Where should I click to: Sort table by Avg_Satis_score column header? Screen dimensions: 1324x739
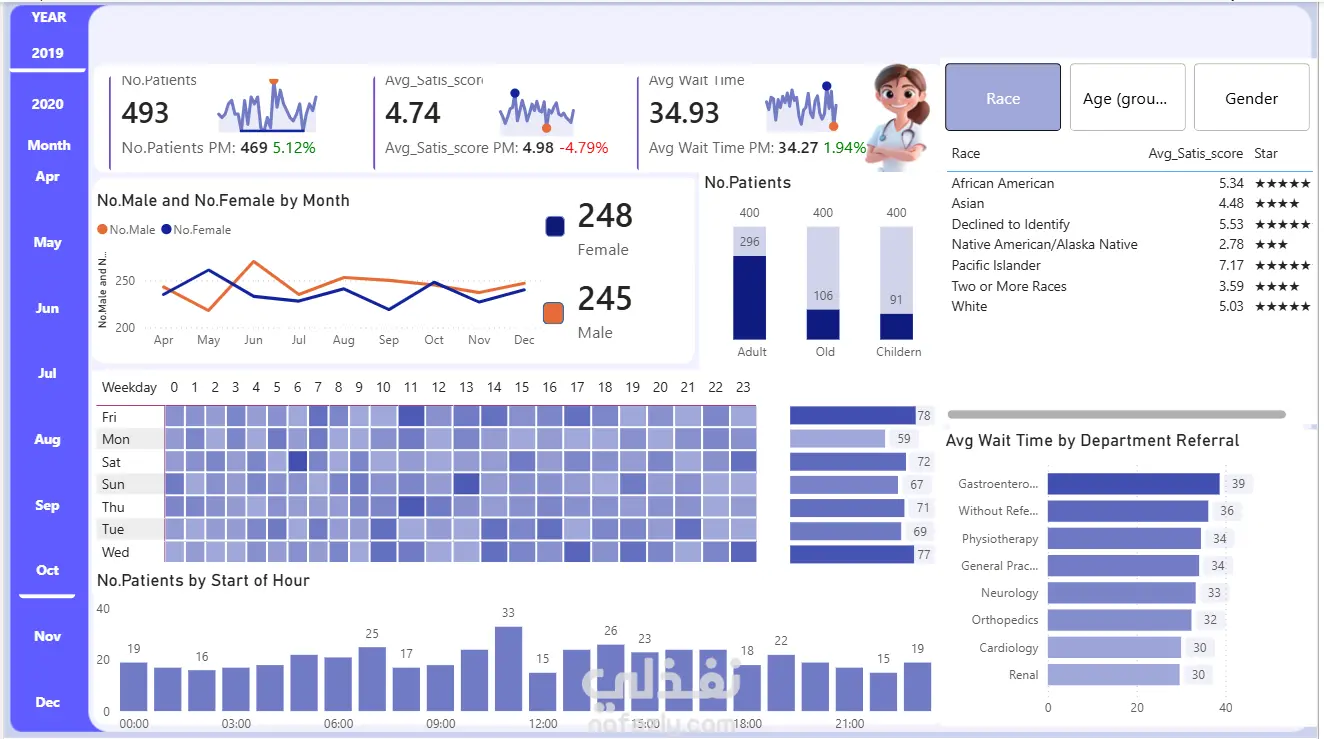point(1195,154)
